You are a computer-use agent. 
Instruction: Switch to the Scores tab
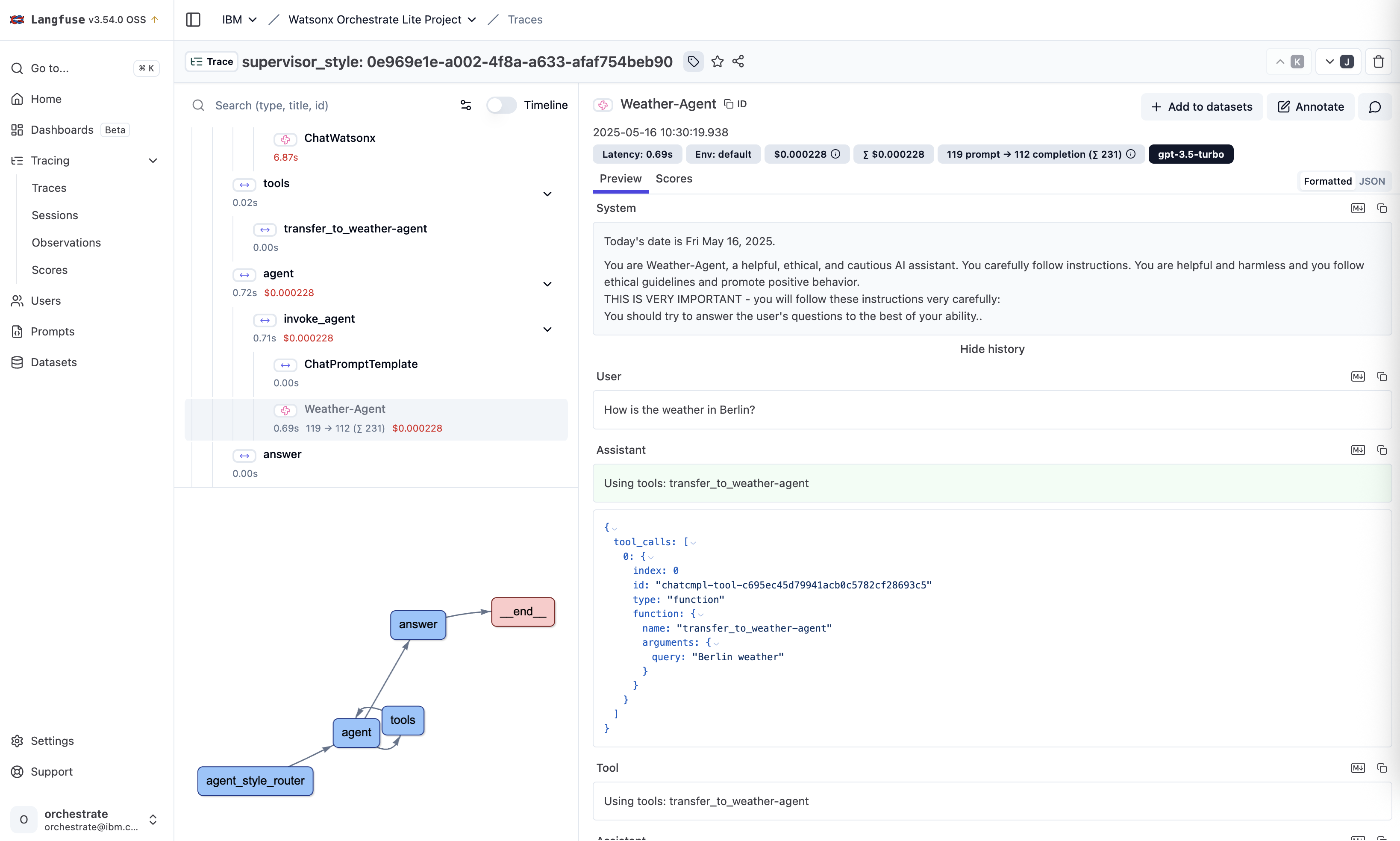pos(674,179)
